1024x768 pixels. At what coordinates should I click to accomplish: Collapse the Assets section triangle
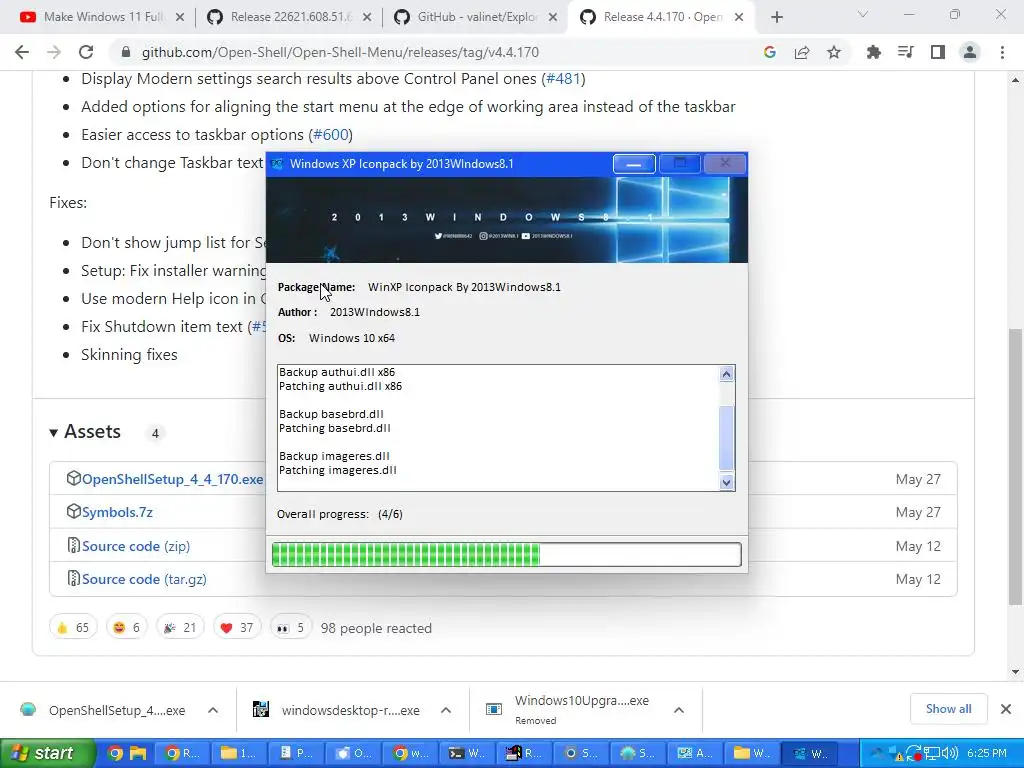point(54,432)
